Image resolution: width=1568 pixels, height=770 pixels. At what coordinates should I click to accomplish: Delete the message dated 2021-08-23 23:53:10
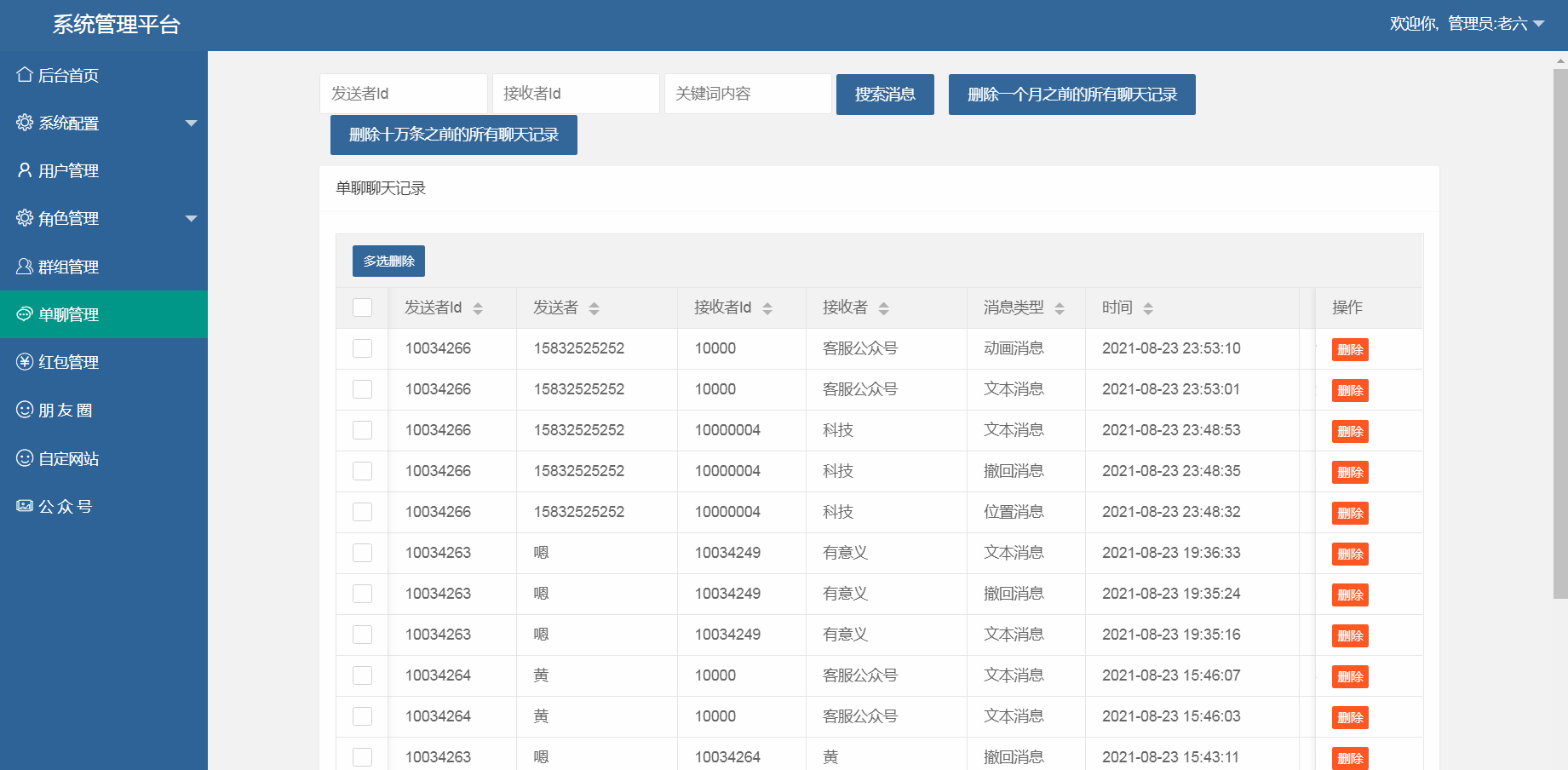(x=1350, y=350)
